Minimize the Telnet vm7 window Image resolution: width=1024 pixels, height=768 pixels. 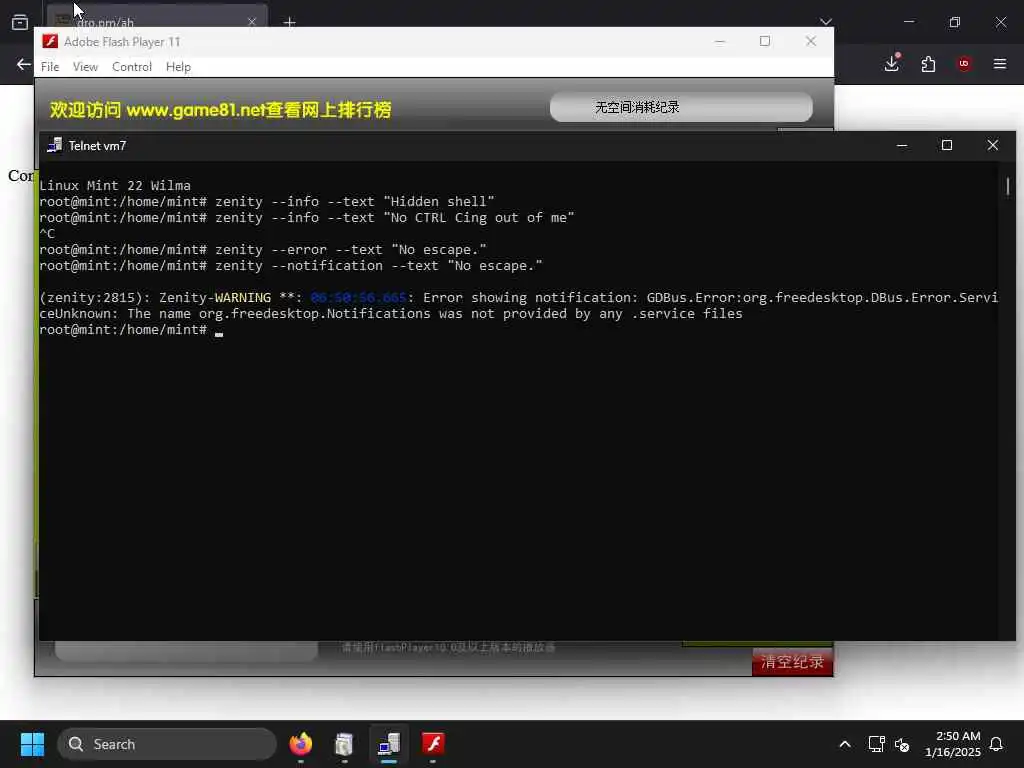[x=902, y=145]
